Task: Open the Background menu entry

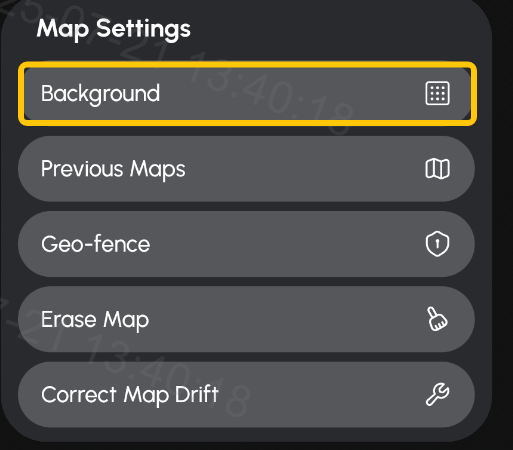Action: point(247,94)
